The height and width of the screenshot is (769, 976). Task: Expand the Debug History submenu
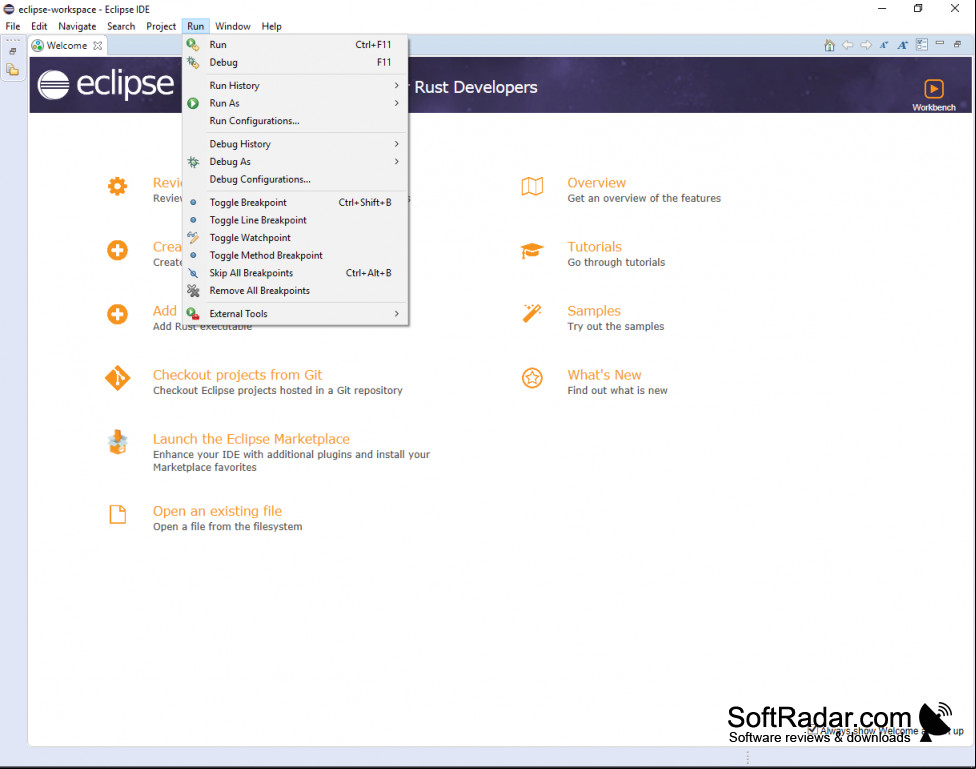click(x=296, y=144)
